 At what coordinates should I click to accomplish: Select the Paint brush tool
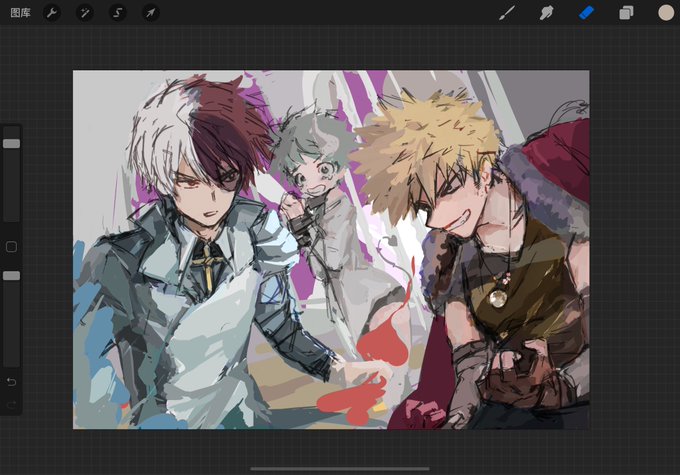507,13
